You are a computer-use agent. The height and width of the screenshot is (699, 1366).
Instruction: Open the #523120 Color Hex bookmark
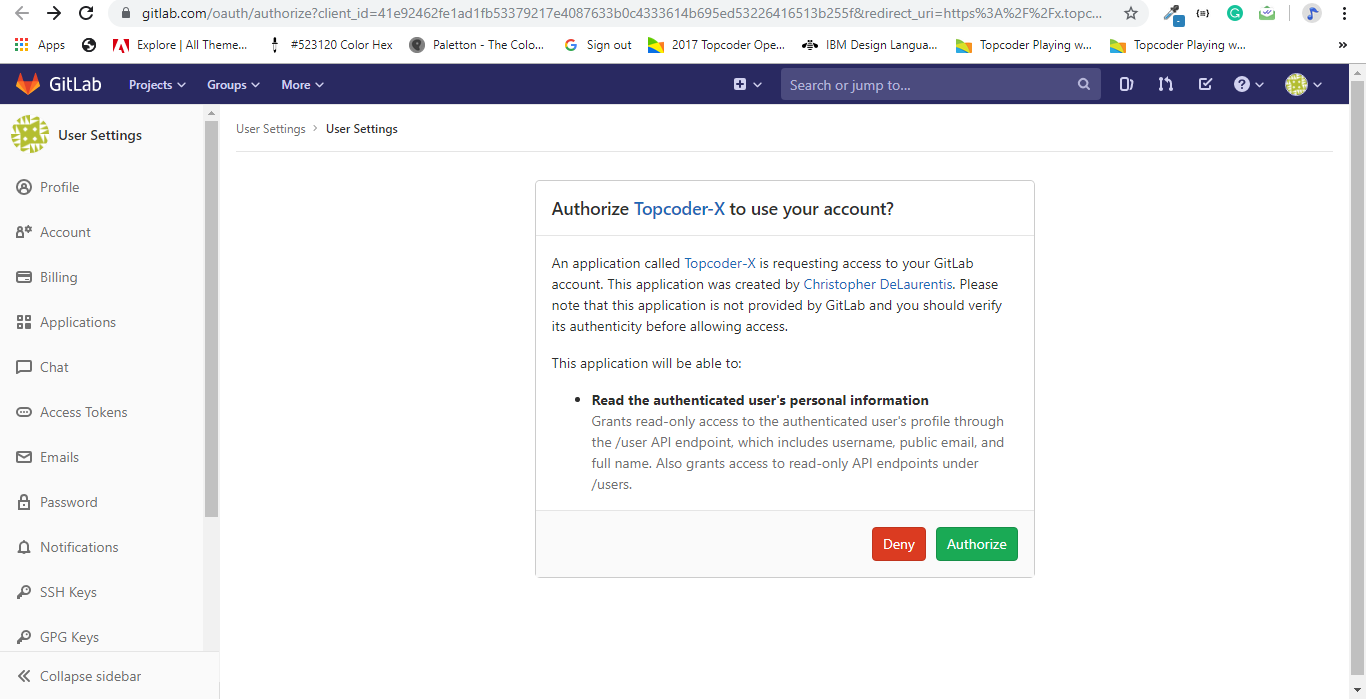pos(331,45)
